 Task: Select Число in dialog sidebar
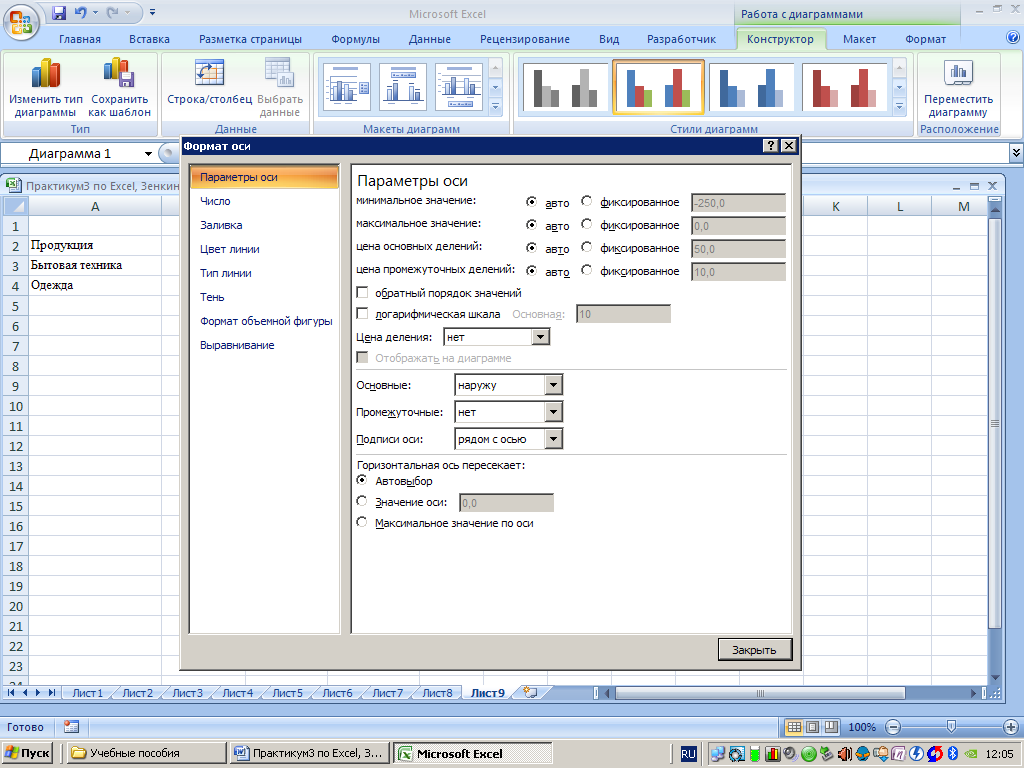[215, 201]
